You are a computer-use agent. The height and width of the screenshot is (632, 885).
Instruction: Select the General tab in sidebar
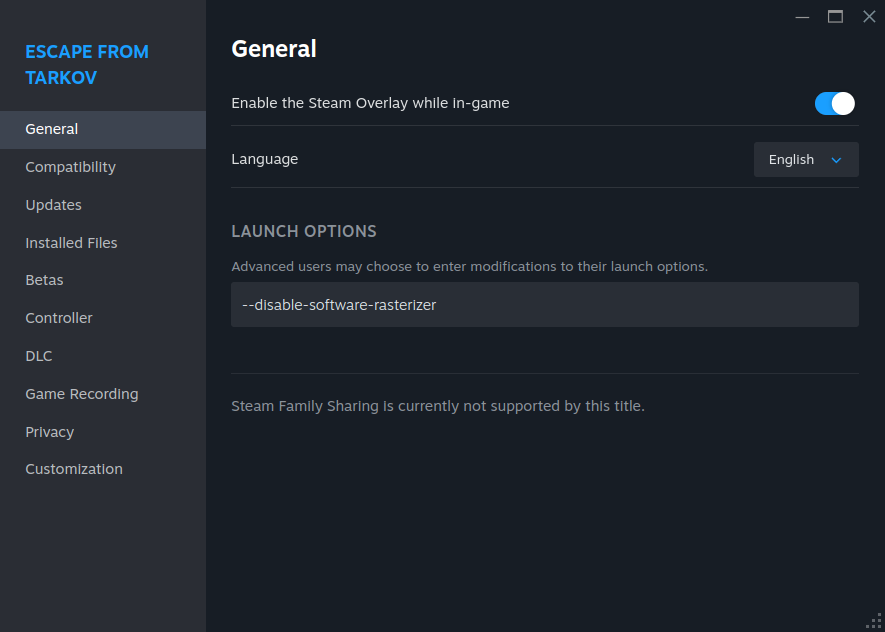click(52, 129)
